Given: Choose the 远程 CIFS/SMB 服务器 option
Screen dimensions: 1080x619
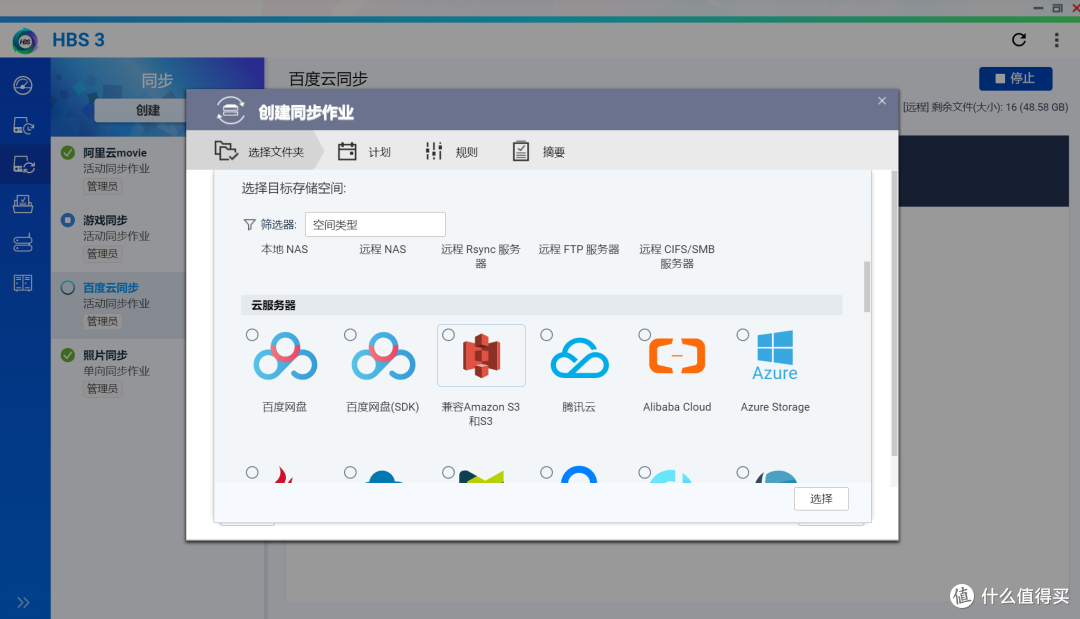Looking at the screenshot, I should pos(677,256).
